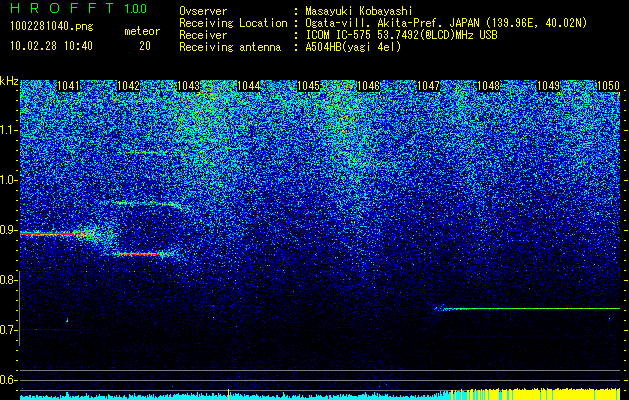
Task: Click the A504HB(yagi 4el) antenna text
Action: pyautogui.click(x=353, y=47)
